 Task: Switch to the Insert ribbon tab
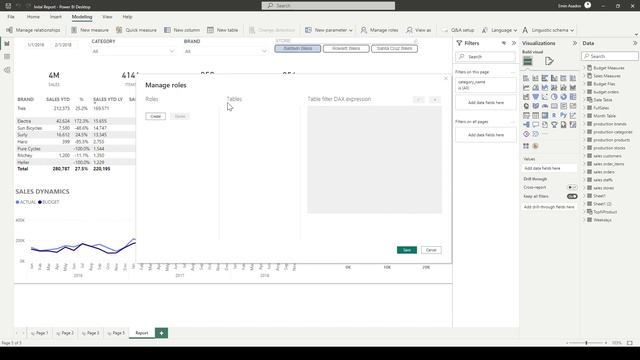(x=56, y=17)
